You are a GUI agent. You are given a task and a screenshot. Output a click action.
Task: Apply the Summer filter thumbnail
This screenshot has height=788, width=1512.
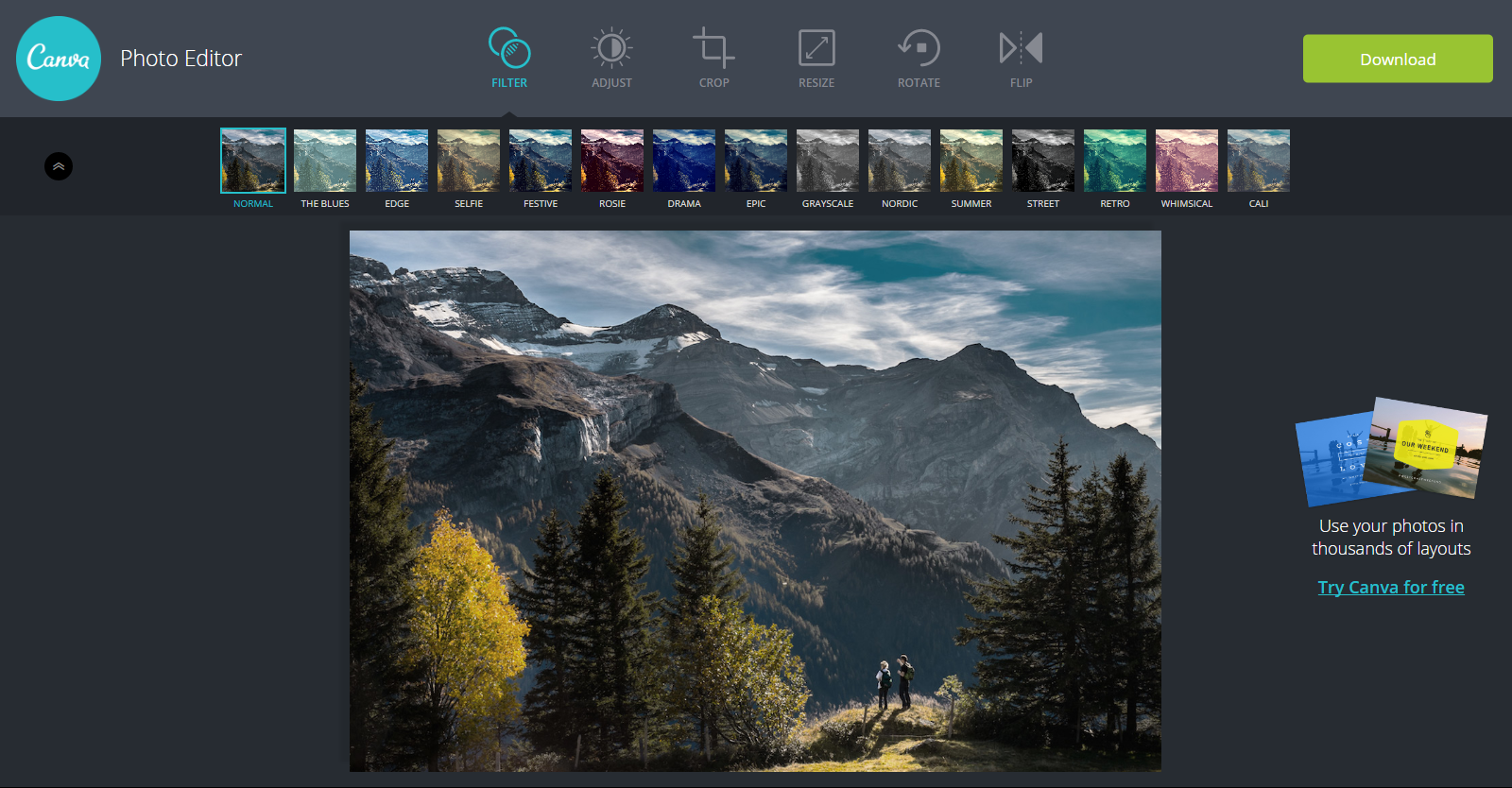pos(971,161)
